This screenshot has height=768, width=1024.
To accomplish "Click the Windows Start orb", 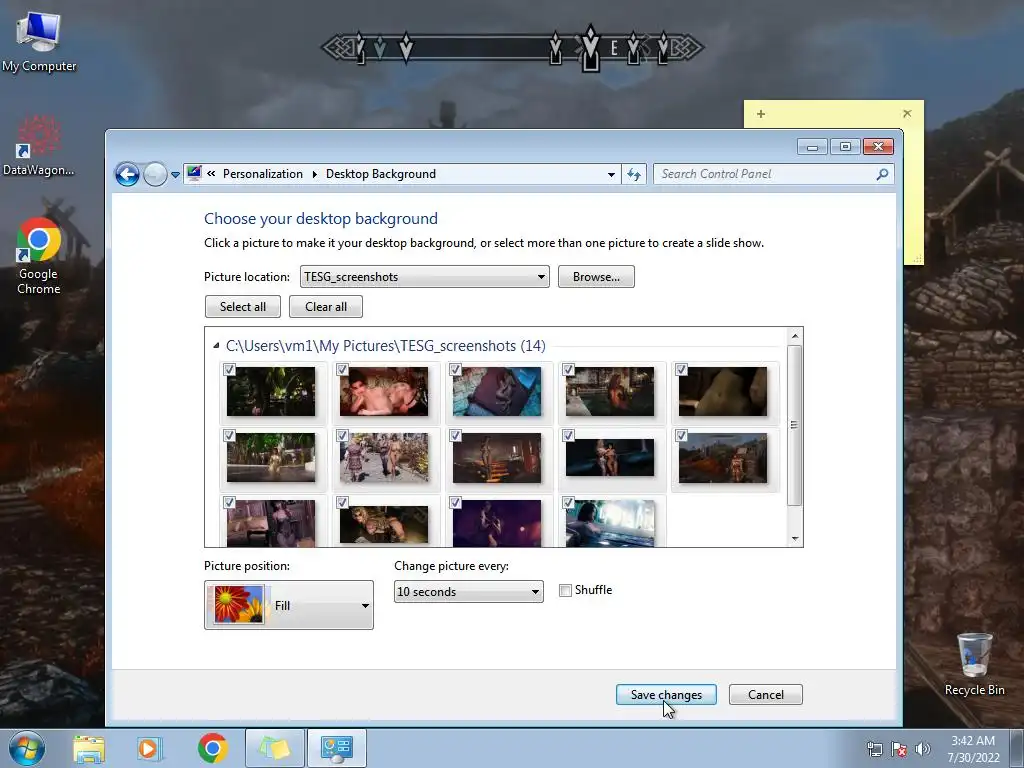I will 27,748.
